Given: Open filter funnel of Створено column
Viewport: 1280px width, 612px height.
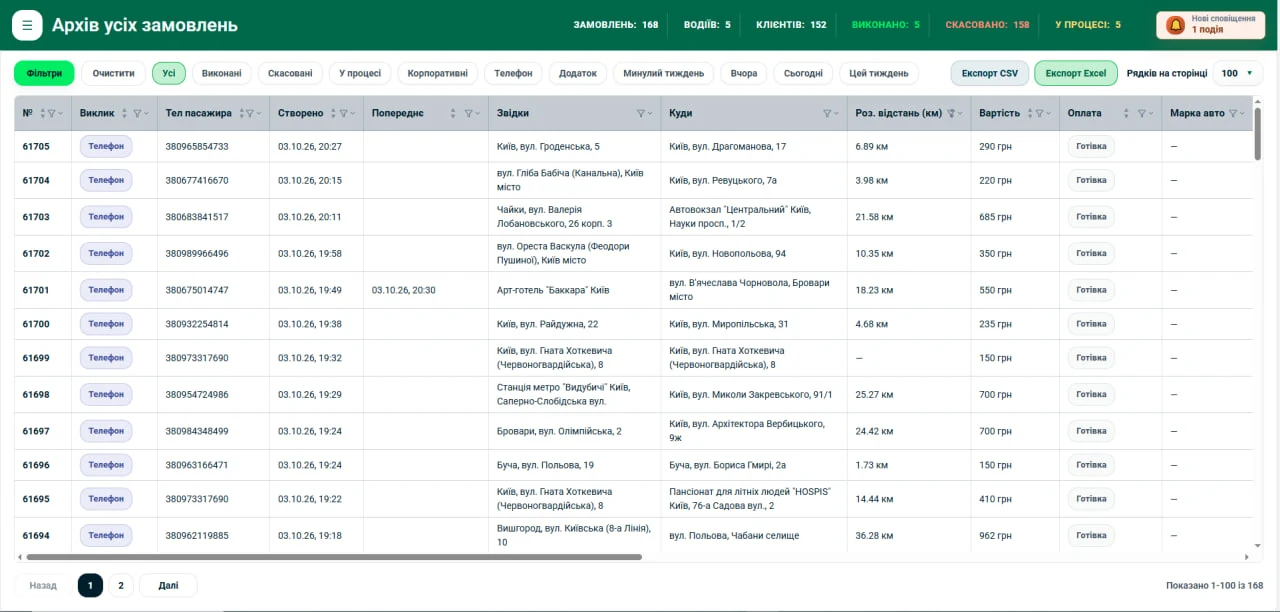Looking at the screenshot, I should [x=343, y=113].
